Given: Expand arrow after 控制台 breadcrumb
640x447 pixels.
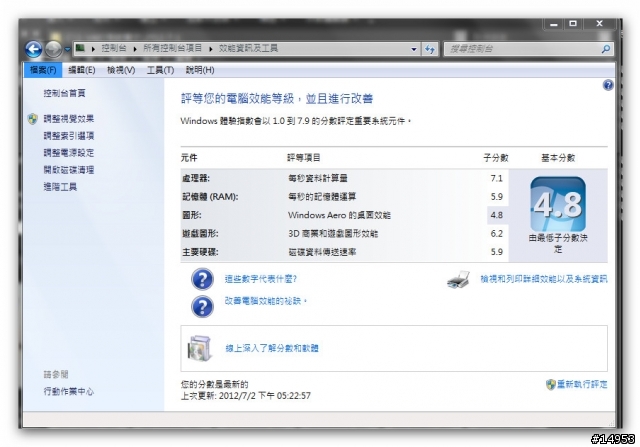Looking at the screenshot, I should (135, 49).
